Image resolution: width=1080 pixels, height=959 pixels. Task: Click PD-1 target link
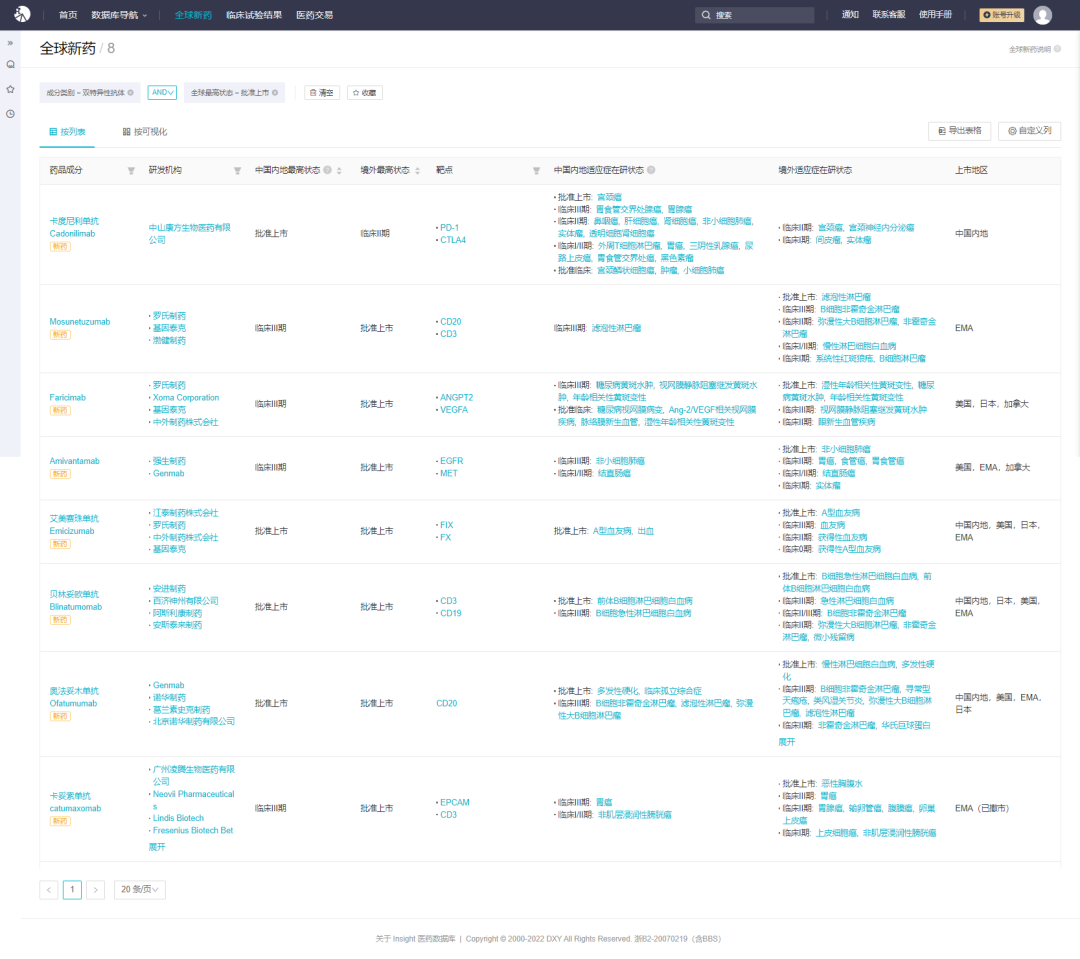point(449,227)
